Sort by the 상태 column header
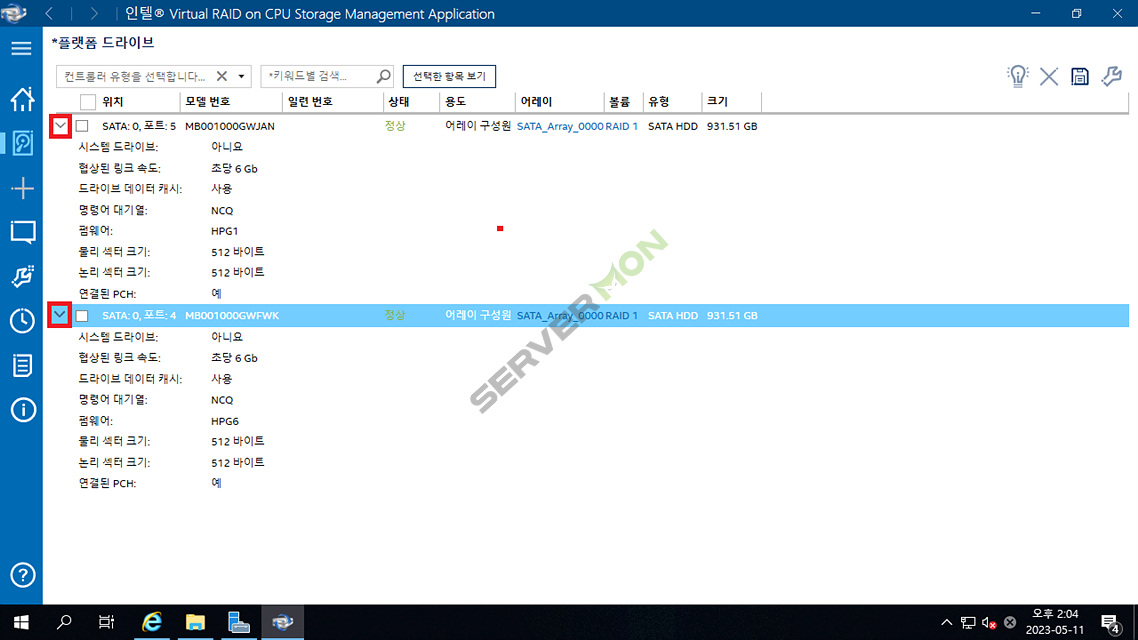 click(x=398, y=102)
